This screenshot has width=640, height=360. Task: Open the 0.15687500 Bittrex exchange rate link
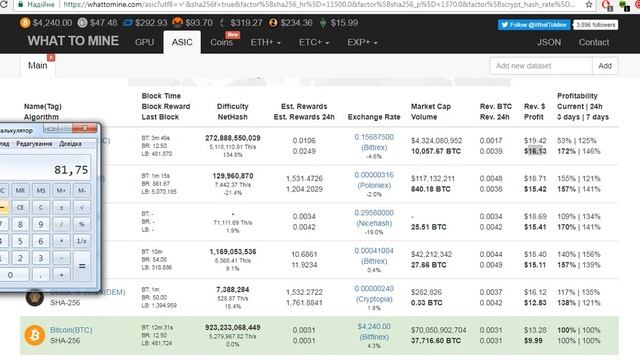point(374,142)
